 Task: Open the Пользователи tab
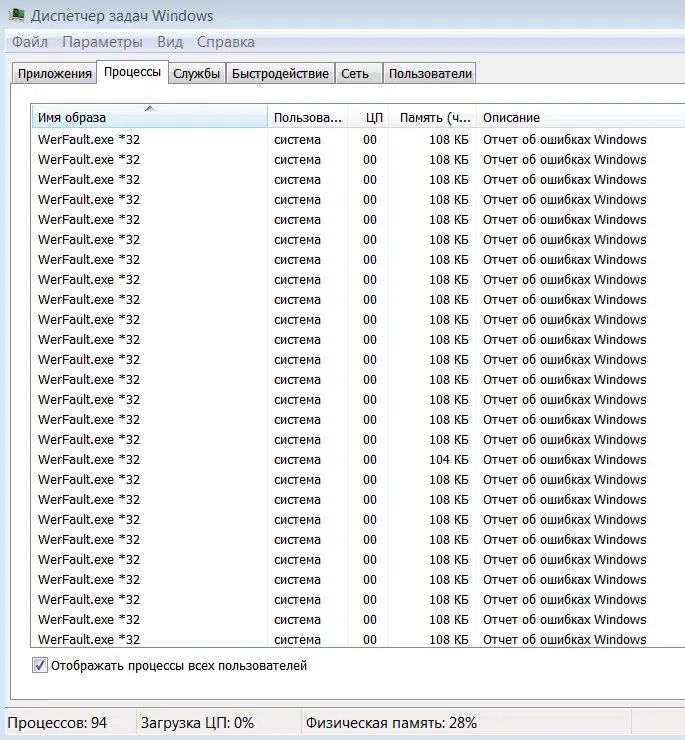(x=430, y=74)
